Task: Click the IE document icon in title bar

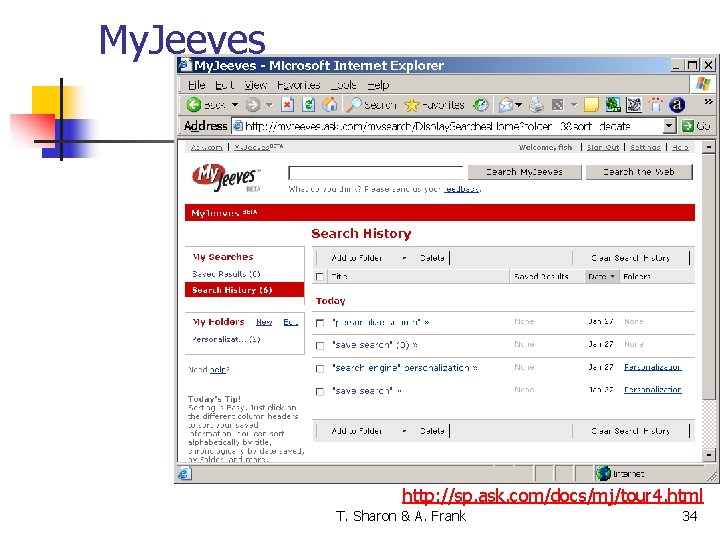Action: [x=185, y=65]
